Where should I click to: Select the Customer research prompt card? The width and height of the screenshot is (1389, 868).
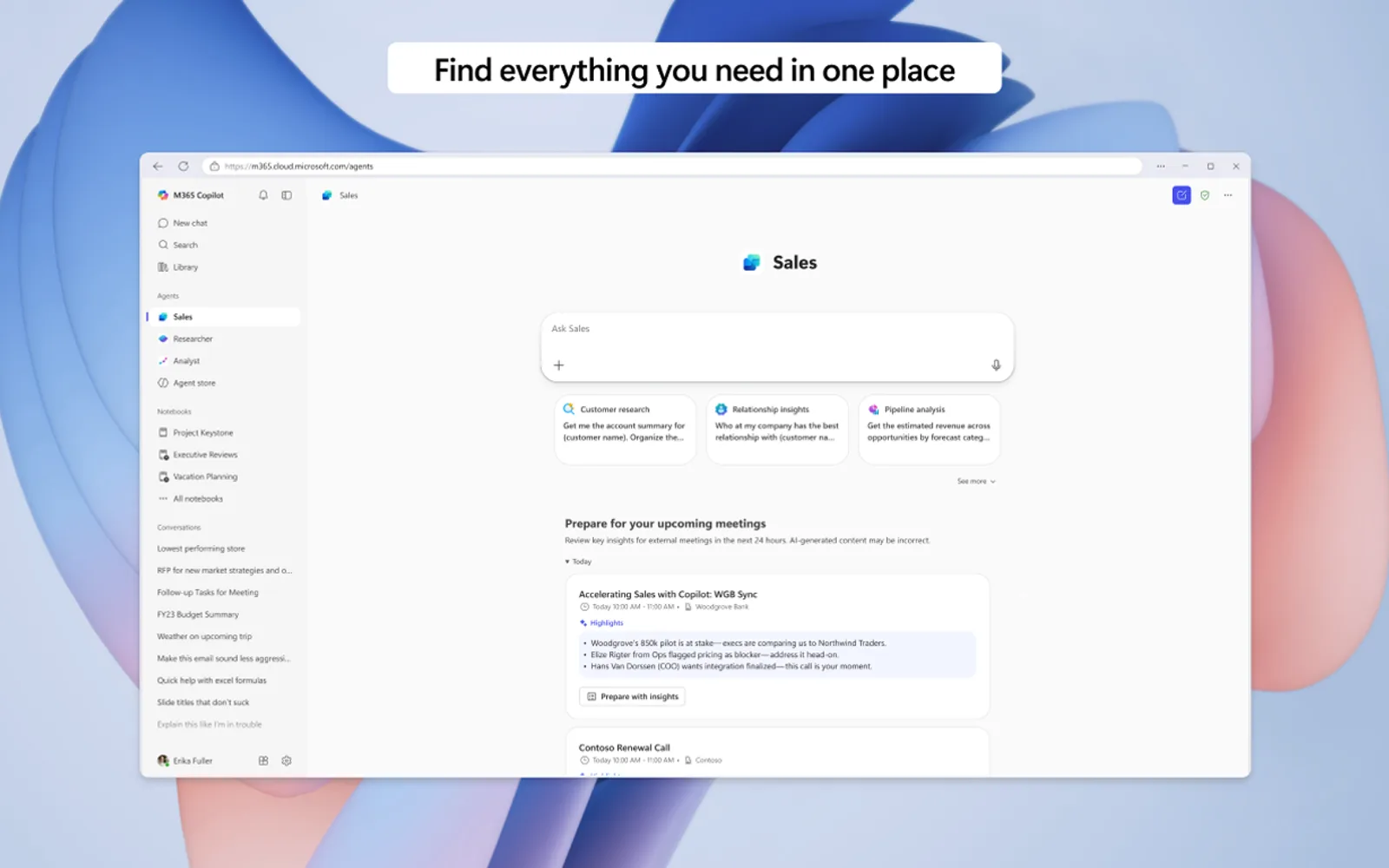pos(625,429)
